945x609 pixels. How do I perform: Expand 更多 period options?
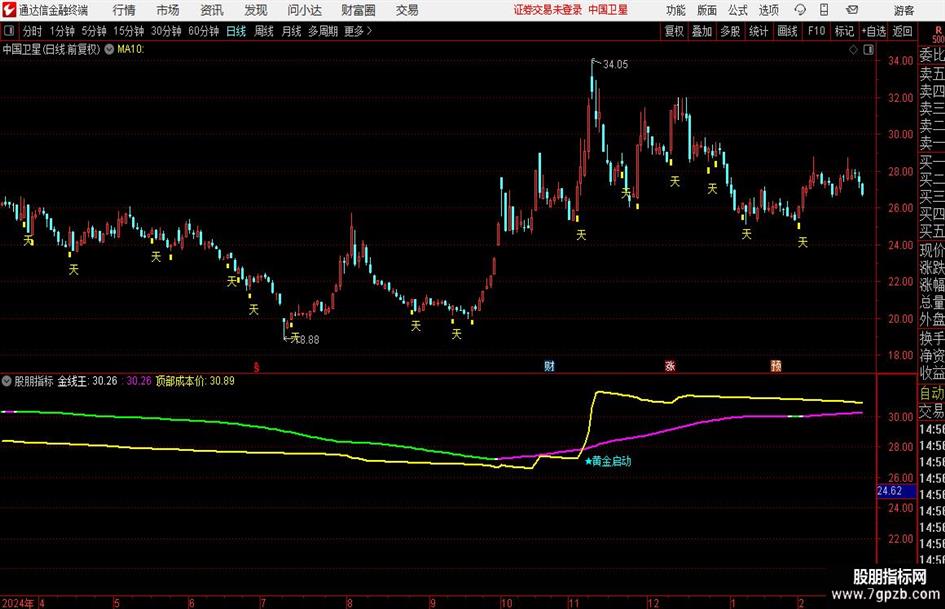(x=358, y=31)
